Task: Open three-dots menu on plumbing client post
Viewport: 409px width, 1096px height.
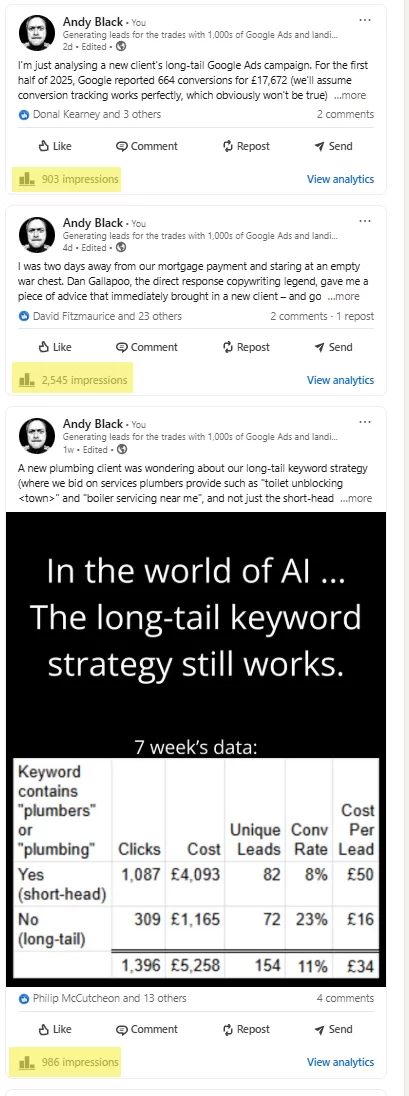Action: 364,422
